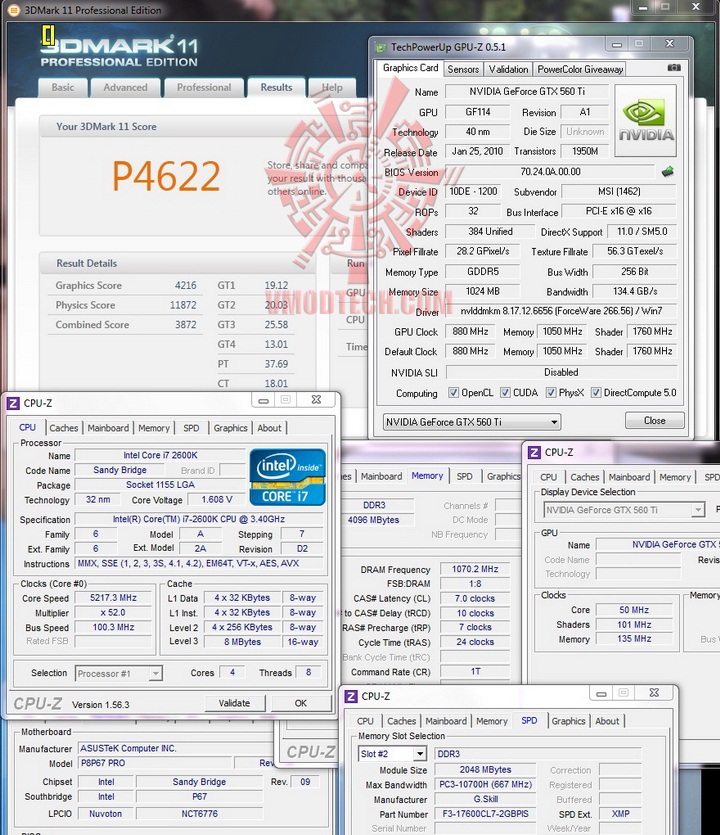Click the Part Number field F3-17600CL7-2GBPIS
Viewport: 720px width, 835px height.
point(485,814)
